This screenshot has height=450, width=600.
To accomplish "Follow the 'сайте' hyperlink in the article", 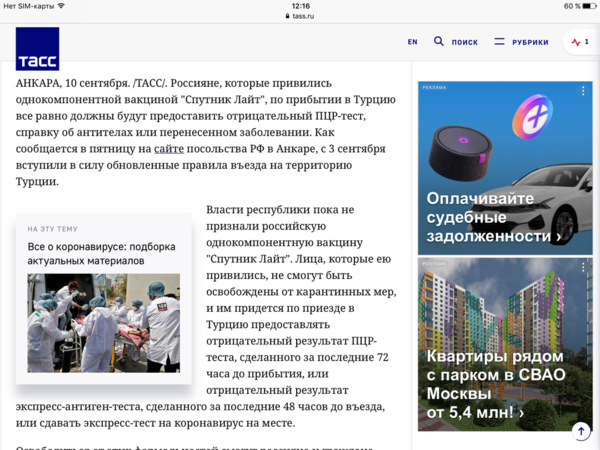I will 169,149.
